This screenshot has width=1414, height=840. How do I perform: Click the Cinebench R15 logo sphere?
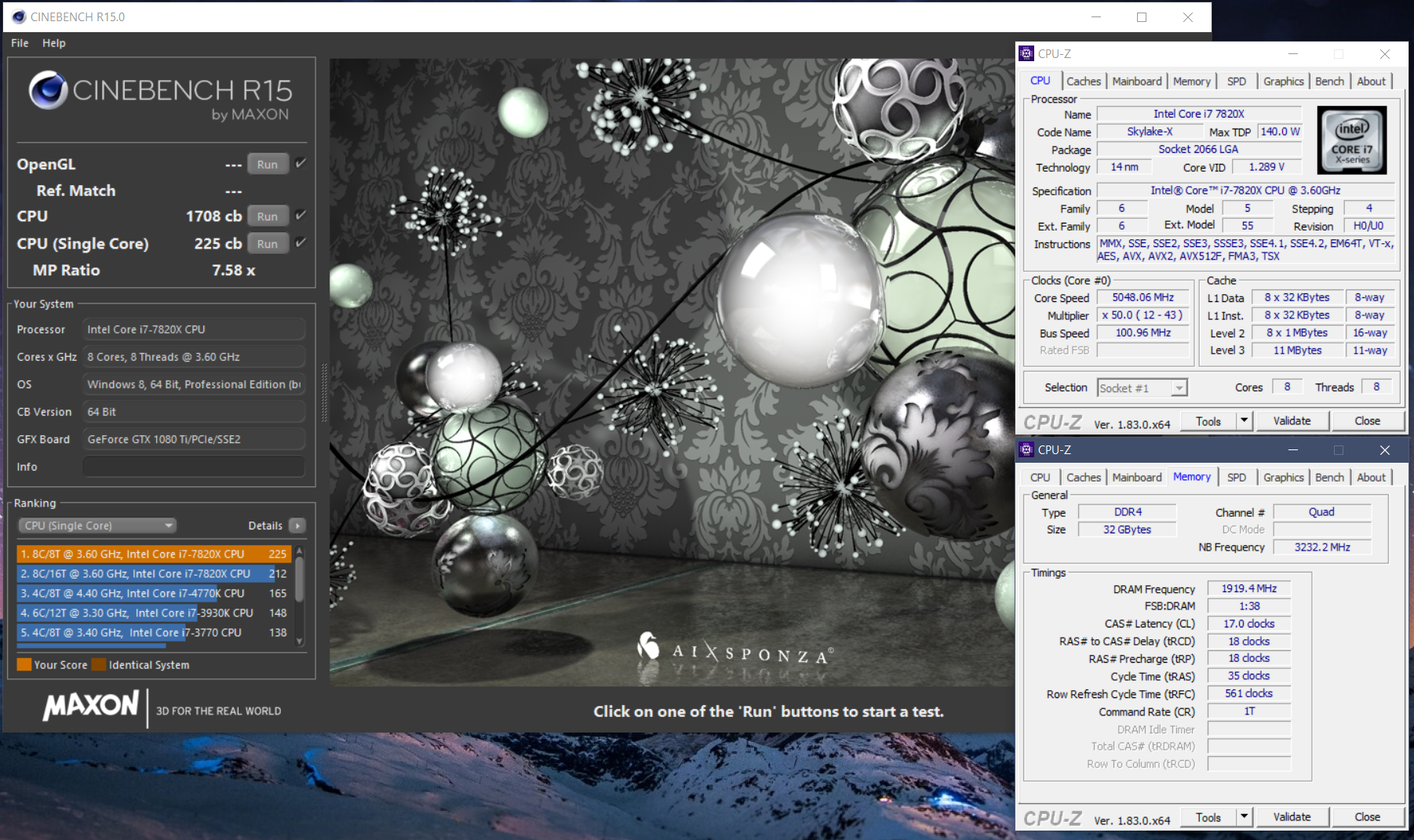point(49,89)
